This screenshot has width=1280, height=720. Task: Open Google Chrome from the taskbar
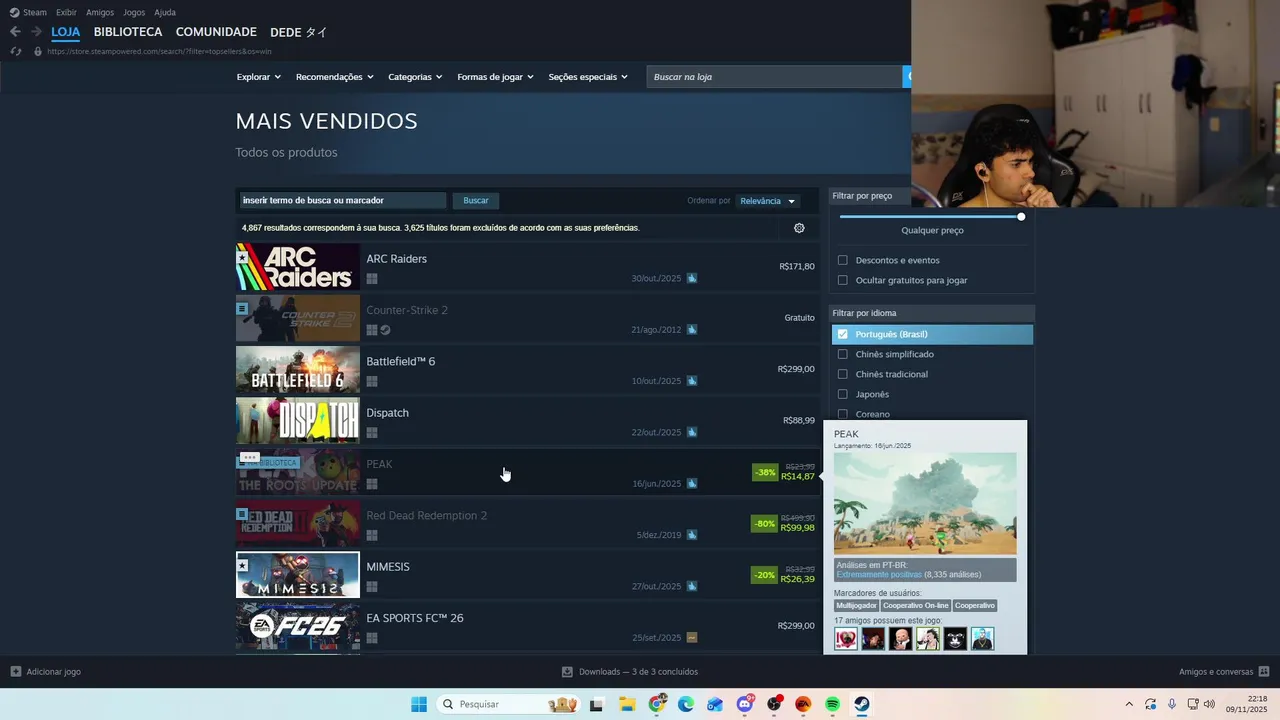[657, 704]
